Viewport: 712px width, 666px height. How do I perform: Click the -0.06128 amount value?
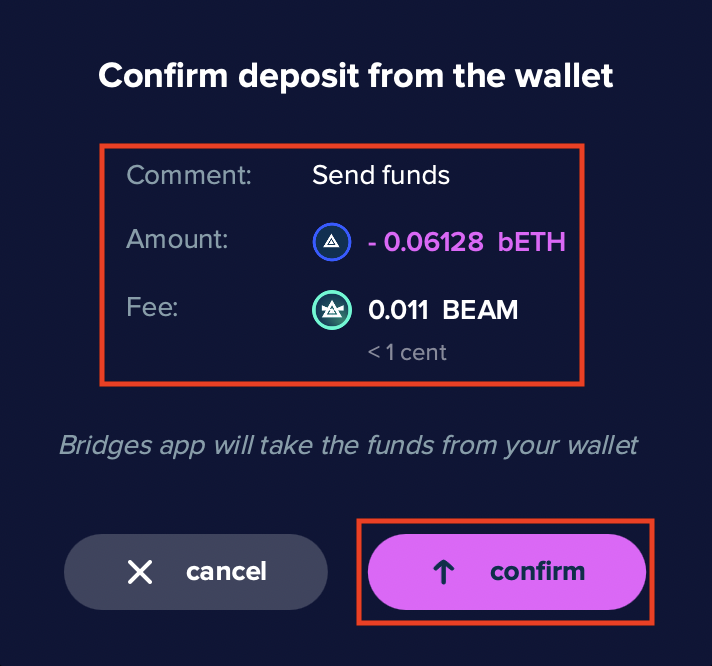[x=426, y=241]
